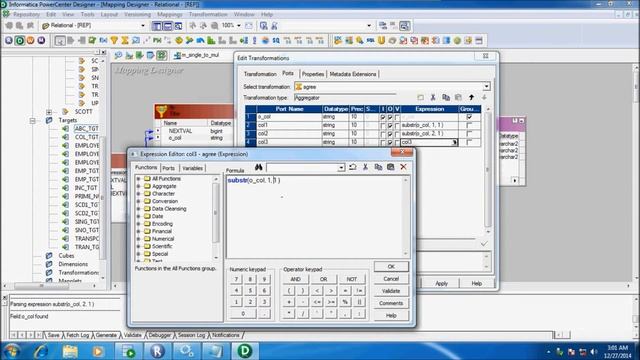The height and width of the screenshot is (360, 640).
Task: Click the binoculars find icon in Expression Editor
Action: coord(258,167)
